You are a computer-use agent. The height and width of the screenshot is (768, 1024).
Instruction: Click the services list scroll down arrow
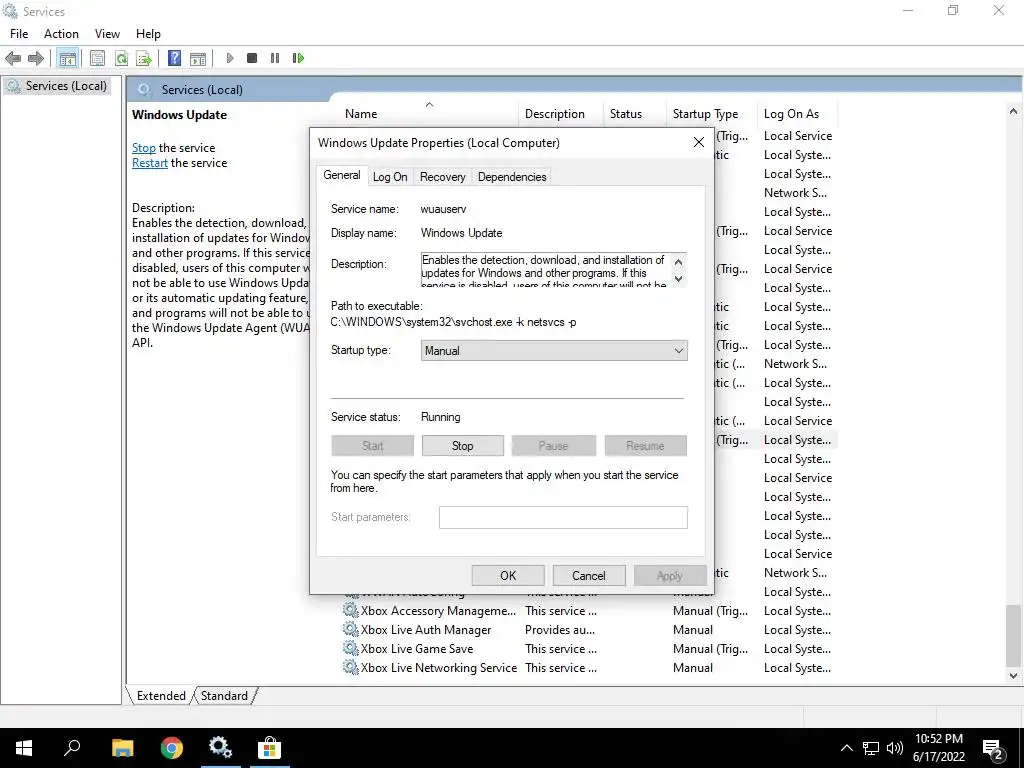click(x=1013, y=676)
